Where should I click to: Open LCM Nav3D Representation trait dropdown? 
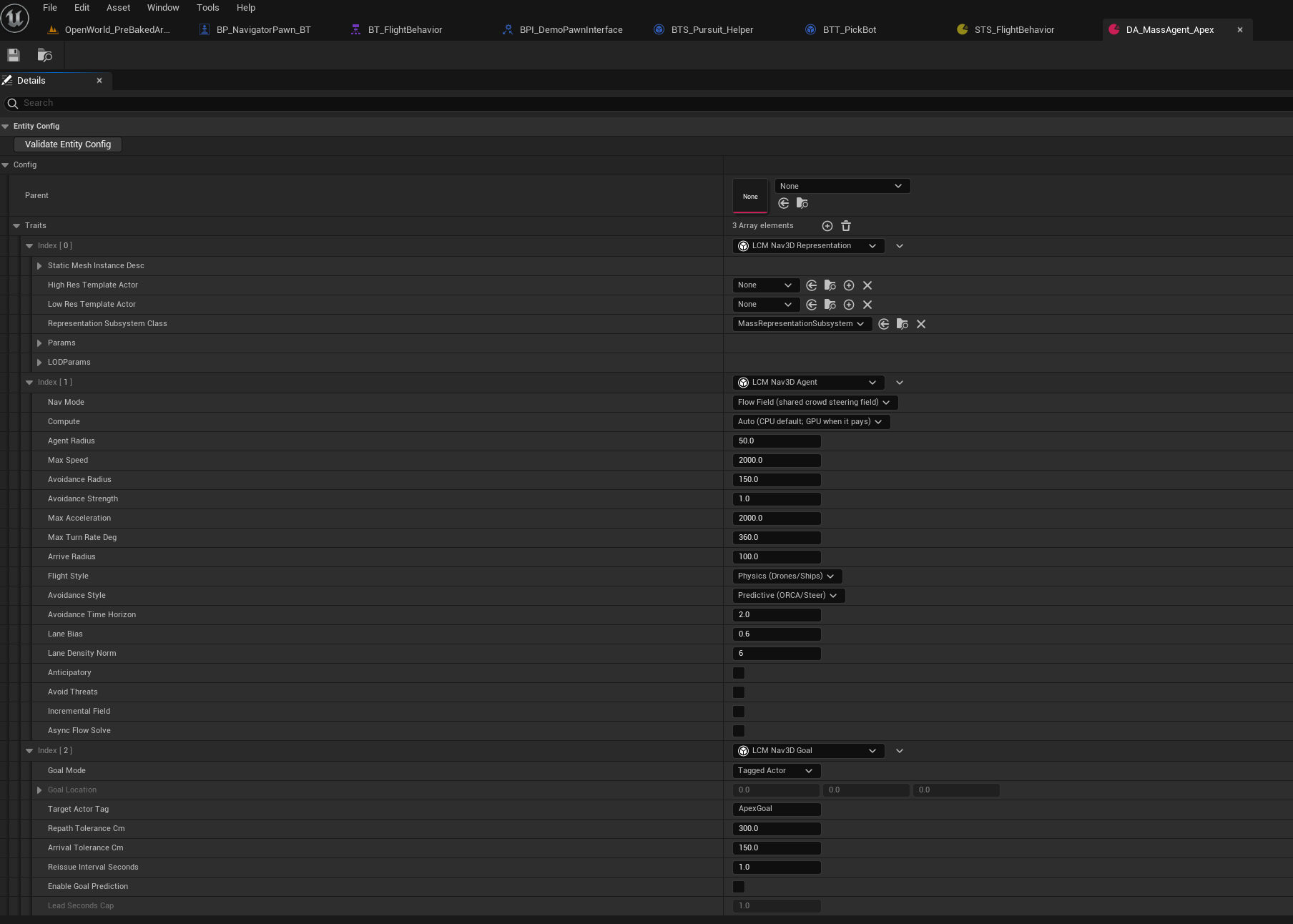[x=808, y=246]
